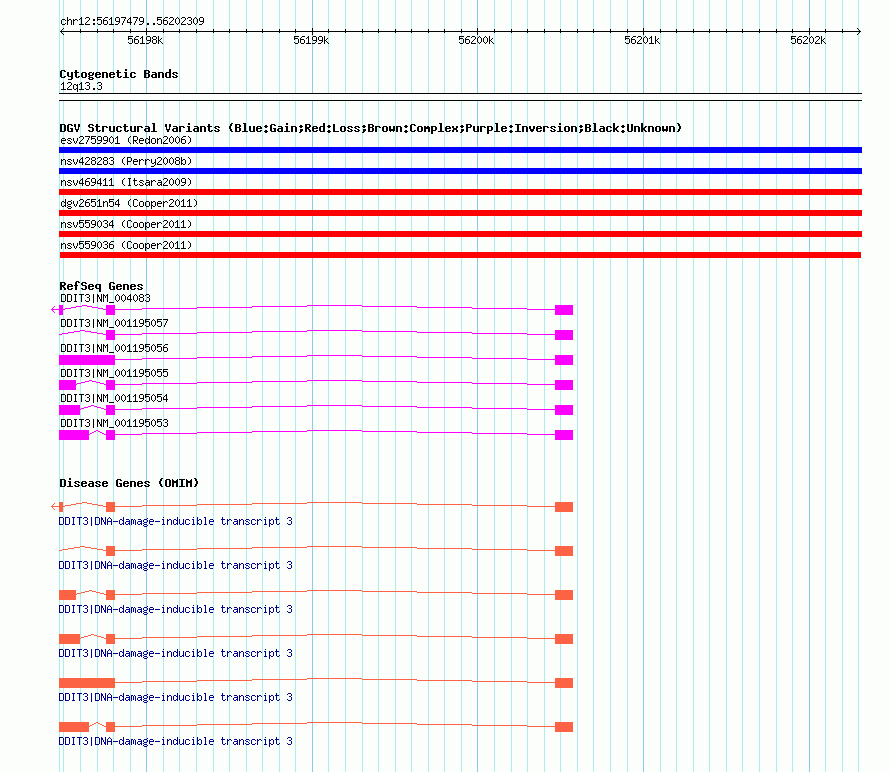Click the wide left exon of NM_001195056
890x772 pixels.
(x=87, y=360)
